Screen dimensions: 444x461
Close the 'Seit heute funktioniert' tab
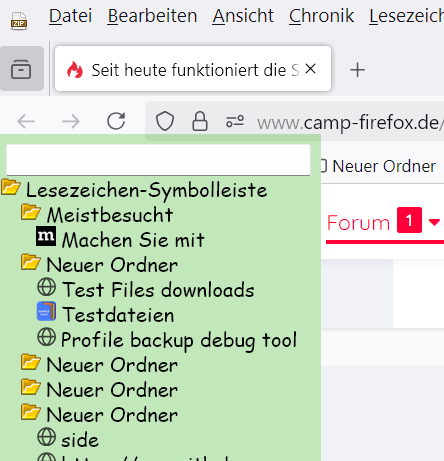pyautogui.click(x=310, y=69)
